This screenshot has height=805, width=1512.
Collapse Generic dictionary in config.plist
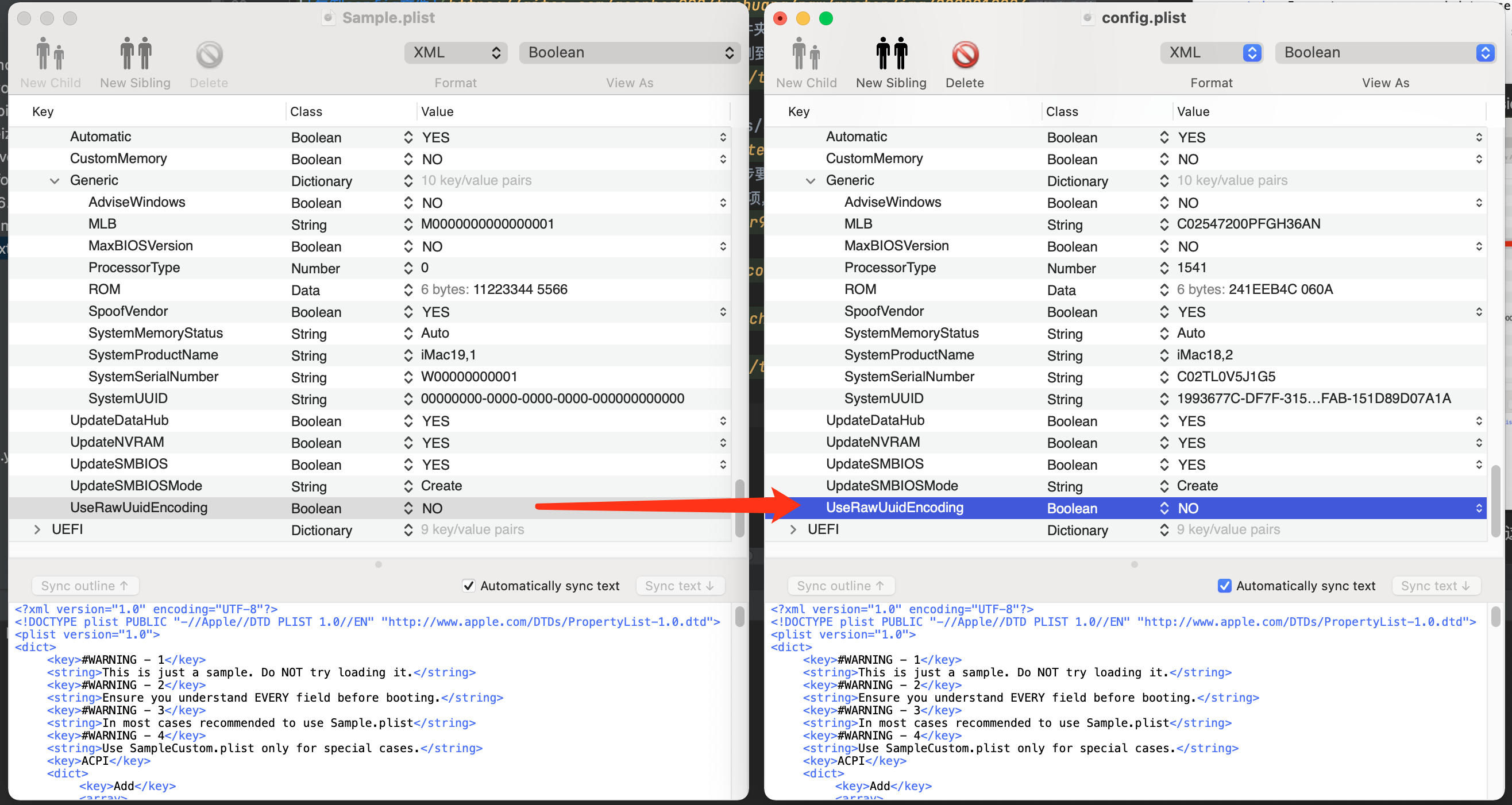click(811, 181)
